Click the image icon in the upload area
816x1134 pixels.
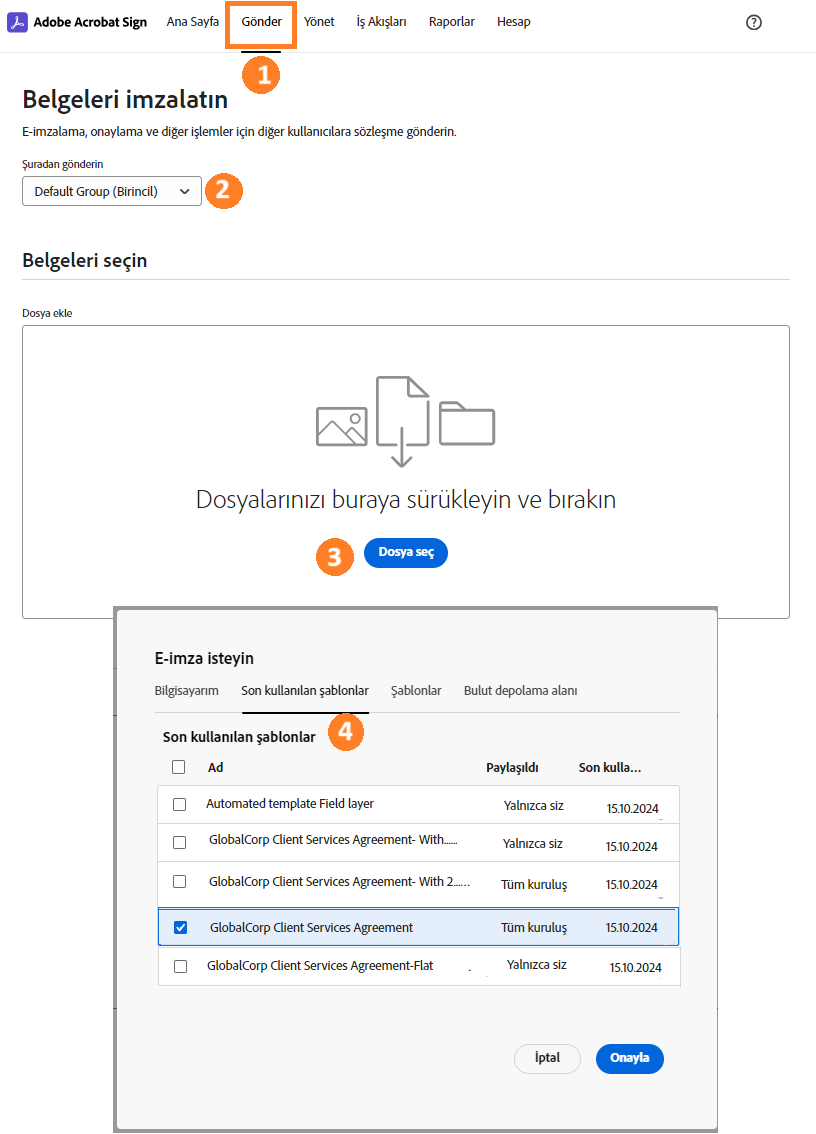[342, 424]
